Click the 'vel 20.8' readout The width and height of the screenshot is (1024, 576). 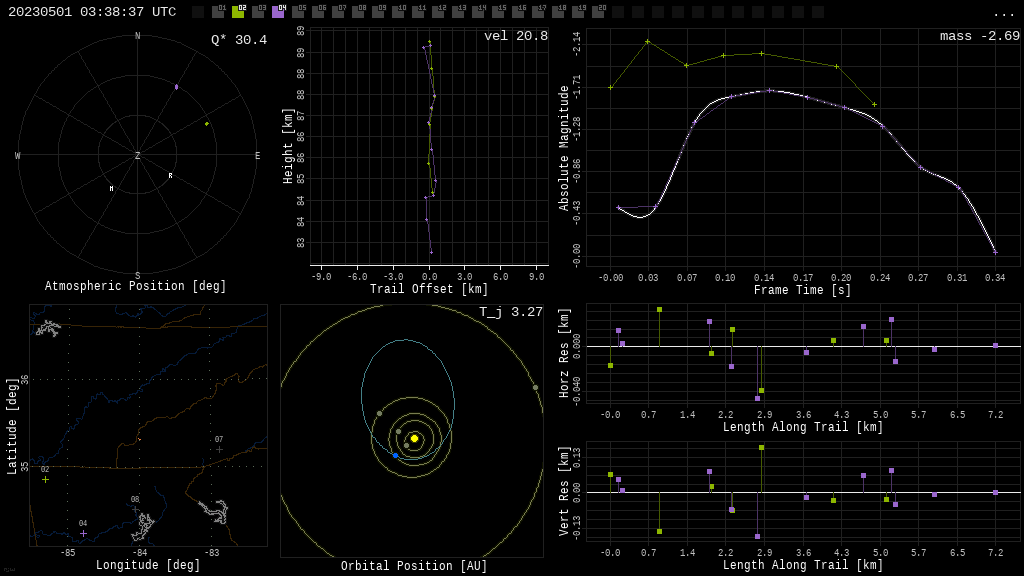tap(516, 36)
